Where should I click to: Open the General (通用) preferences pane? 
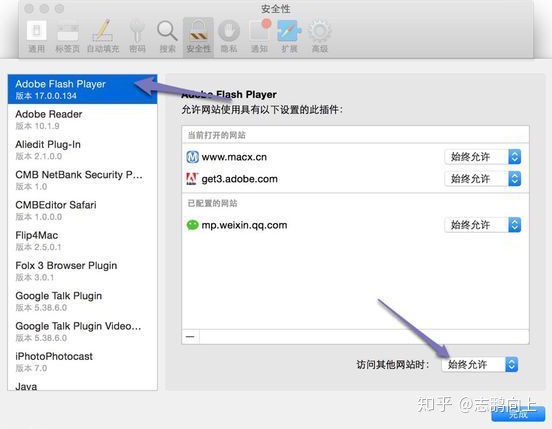tap(37, 37)
